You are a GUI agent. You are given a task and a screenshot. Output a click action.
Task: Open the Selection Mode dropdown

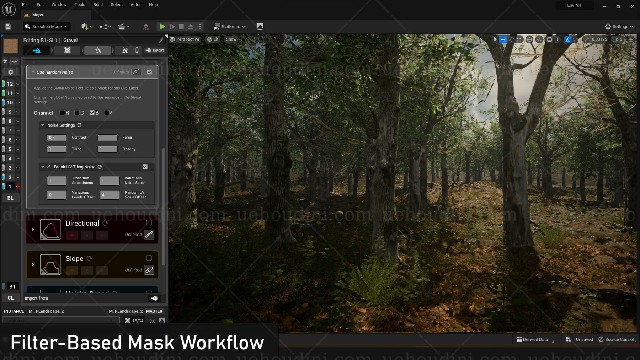point(46,27)
